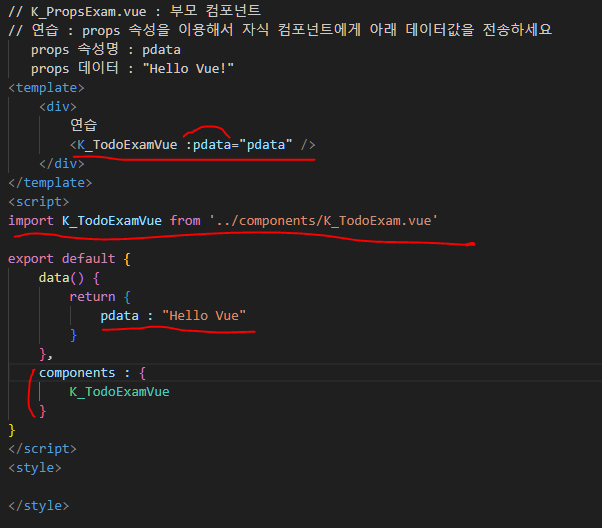Click the 'import' keyword
The height and width of the screenshot is (528, 602).
31,221
